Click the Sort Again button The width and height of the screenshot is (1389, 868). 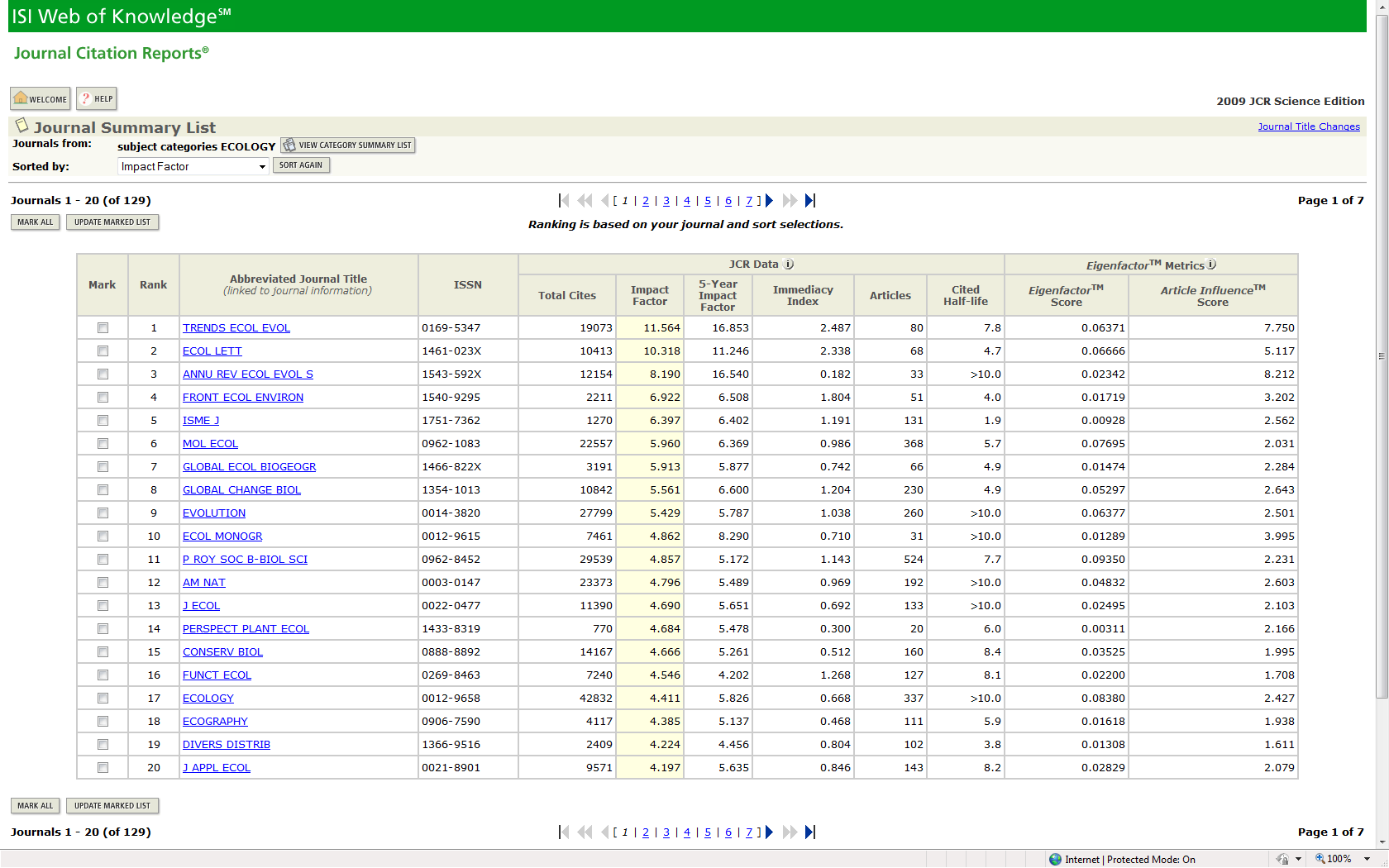(x=301, y=165)
